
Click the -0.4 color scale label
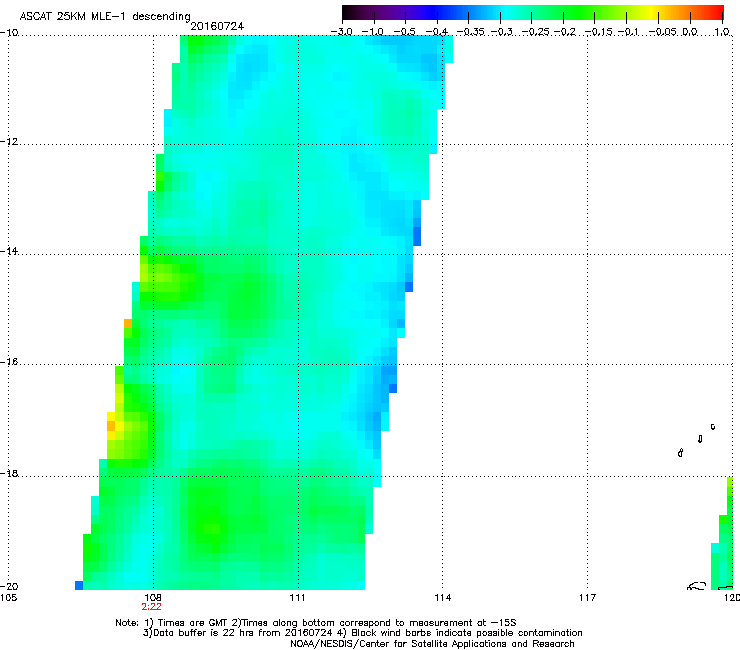pyautogui.click(x=436, y=32)
